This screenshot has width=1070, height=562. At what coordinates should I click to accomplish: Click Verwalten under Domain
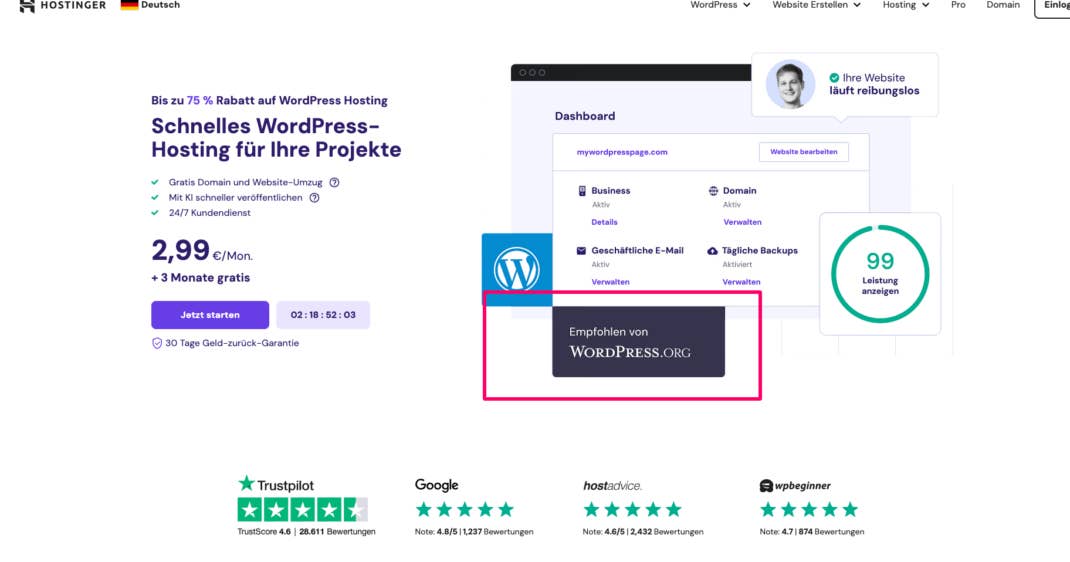click(742, 222)
